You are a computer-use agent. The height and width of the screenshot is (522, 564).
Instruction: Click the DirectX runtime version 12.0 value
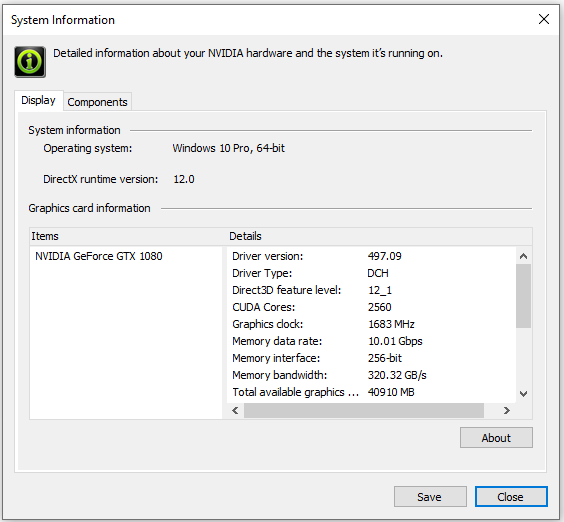point(184,179)
